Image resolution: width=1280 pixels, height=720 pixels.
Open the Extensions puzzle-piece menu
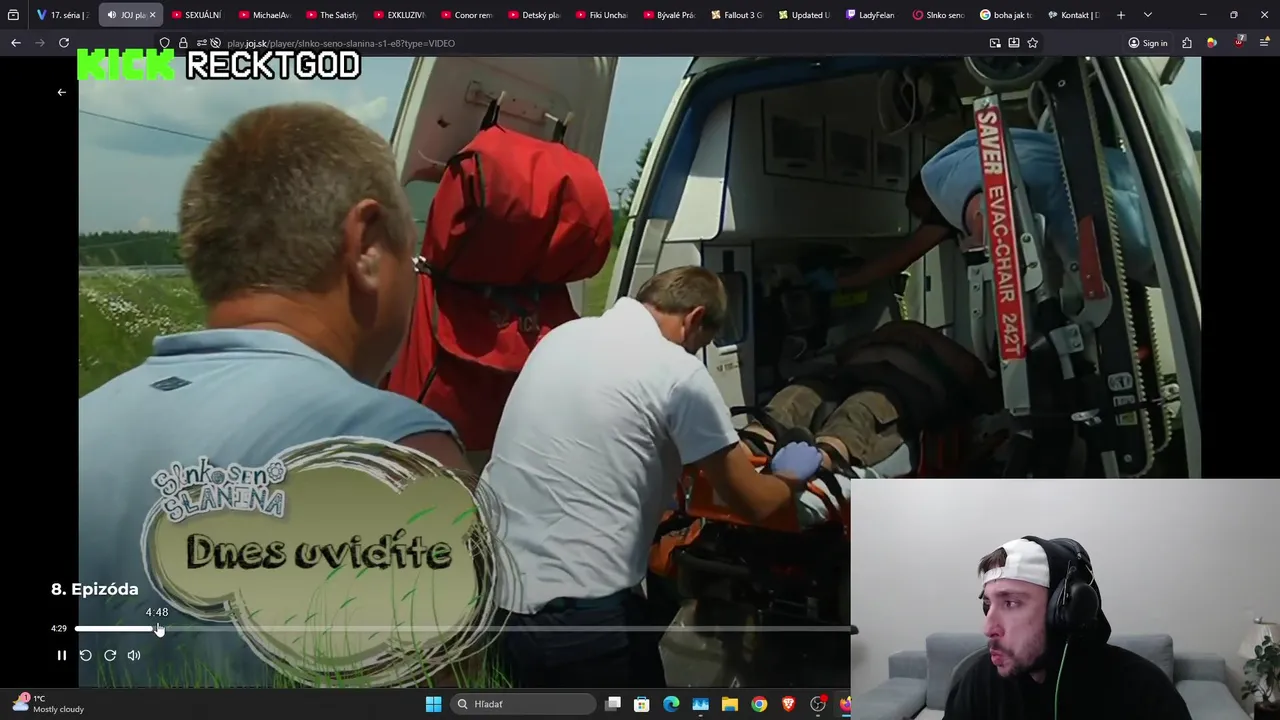click(1187, 43)
